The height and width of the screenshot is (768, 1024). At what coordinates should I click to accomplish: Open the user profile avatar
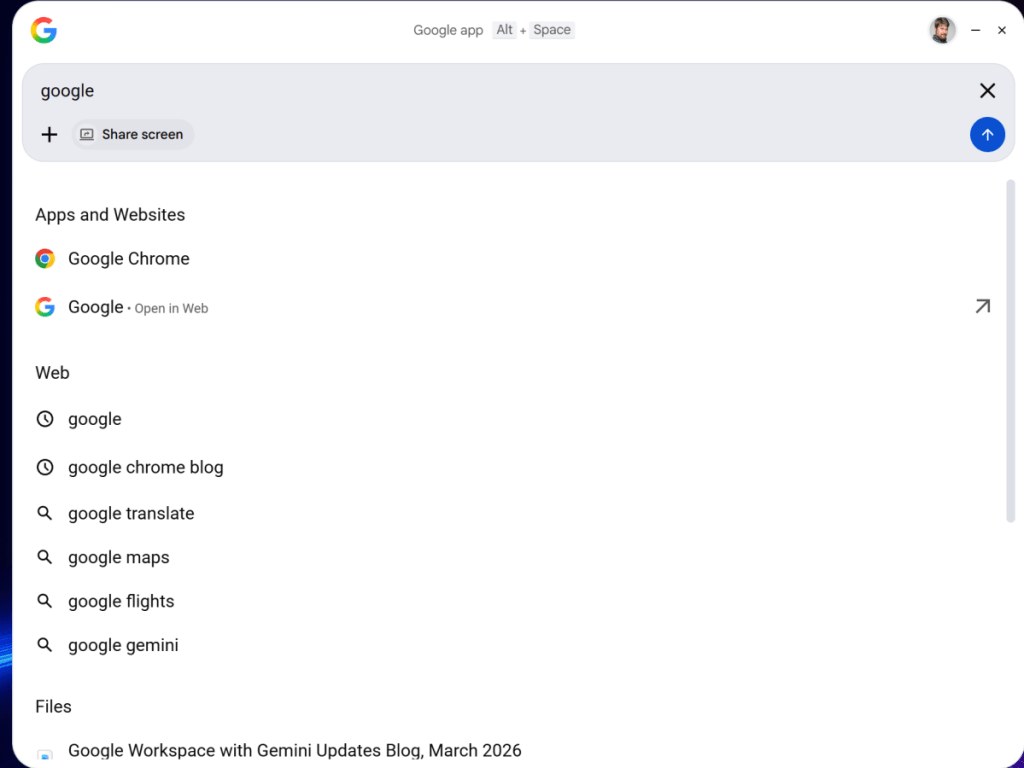[x=942, y=31]
